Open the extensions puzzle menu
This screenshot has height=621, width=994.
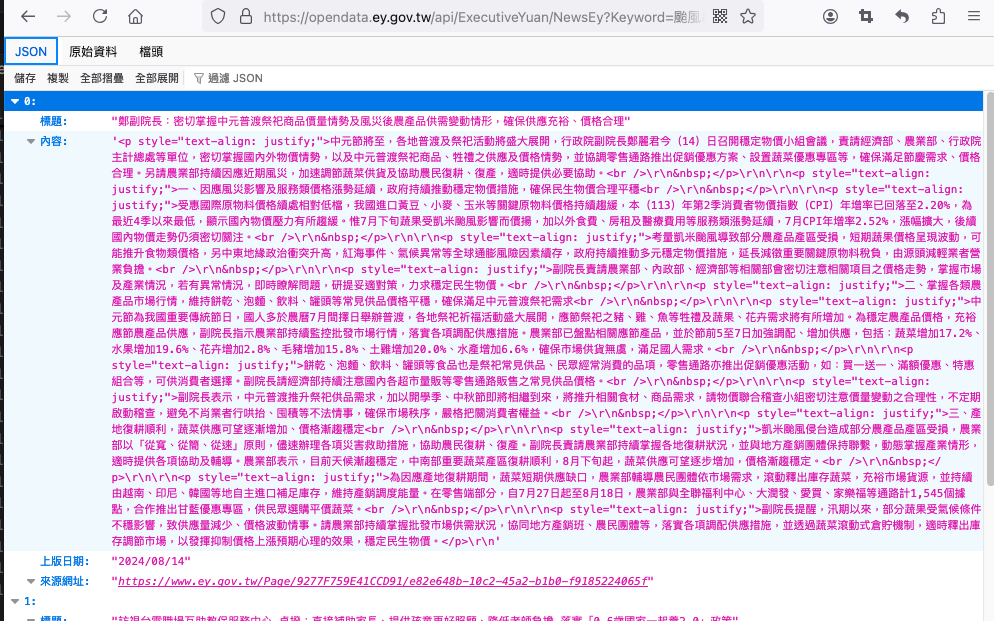point(938,16)
